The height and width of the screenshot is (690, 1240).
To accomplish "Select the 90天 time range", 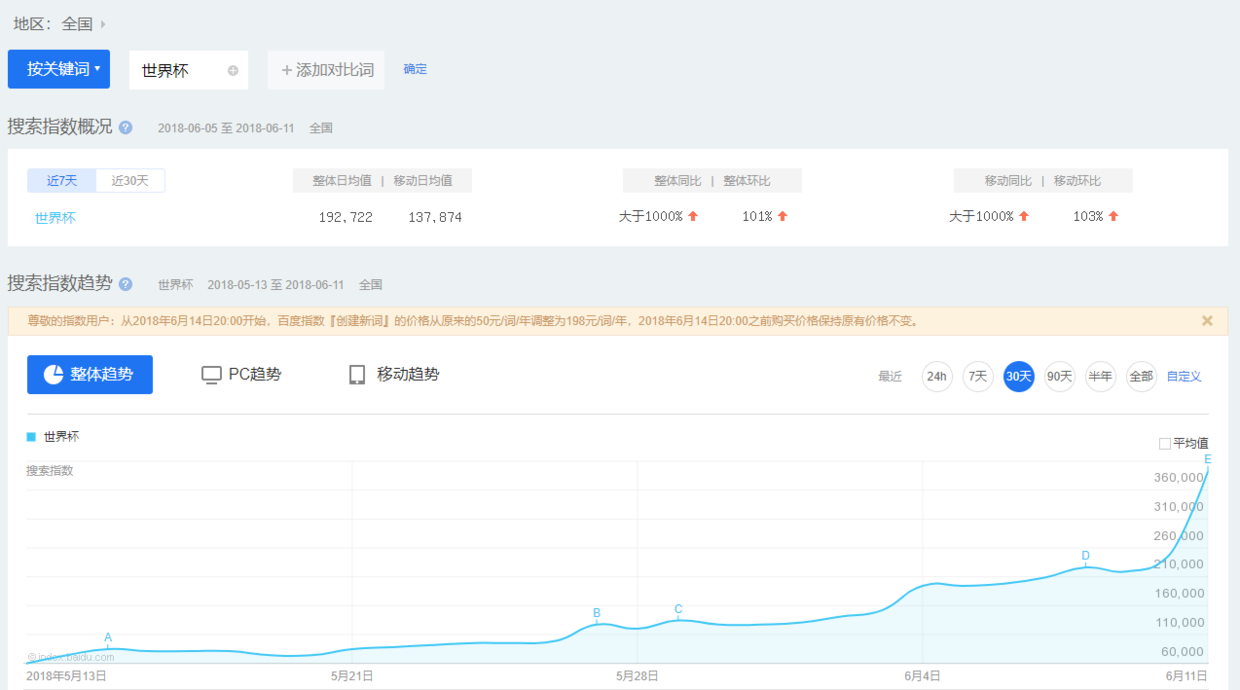I will pyautogui.click(x=1059, y=376).
